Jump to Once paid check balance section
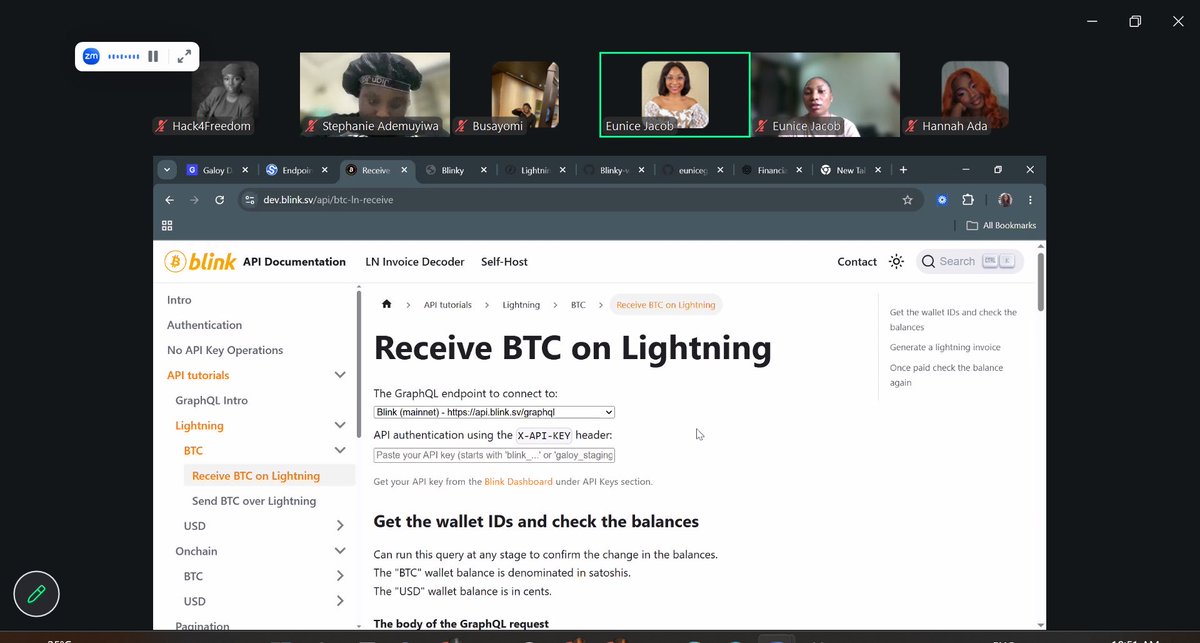1200x643 pixels. click(x=946, y=375)
